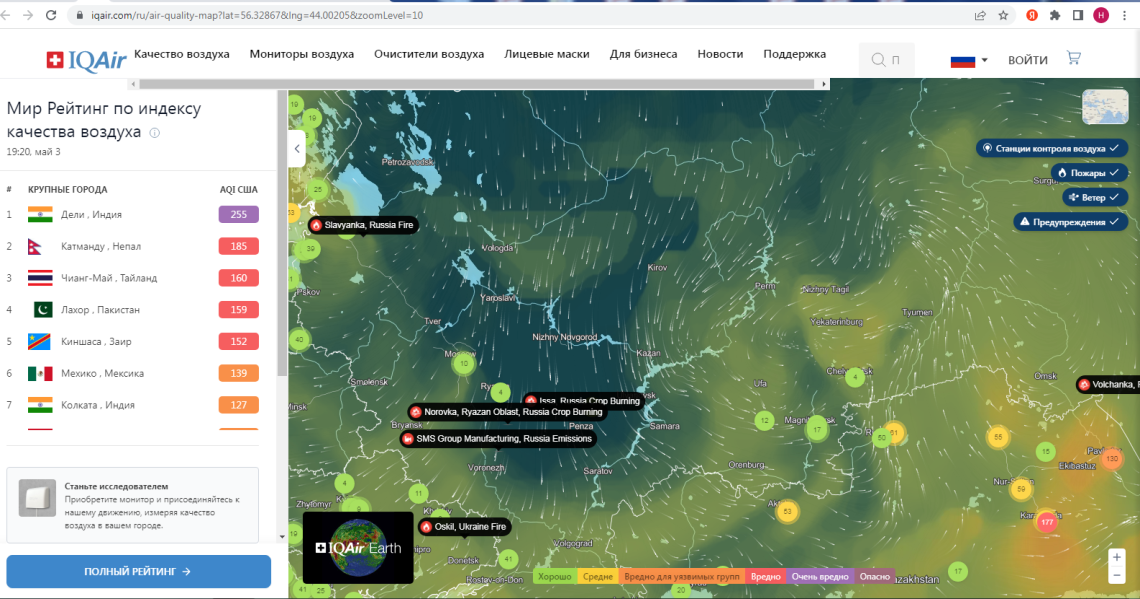Click the horizontal scrollbar right arrow
Viewport: 1140px width, 599px height.
click(823, 84)
